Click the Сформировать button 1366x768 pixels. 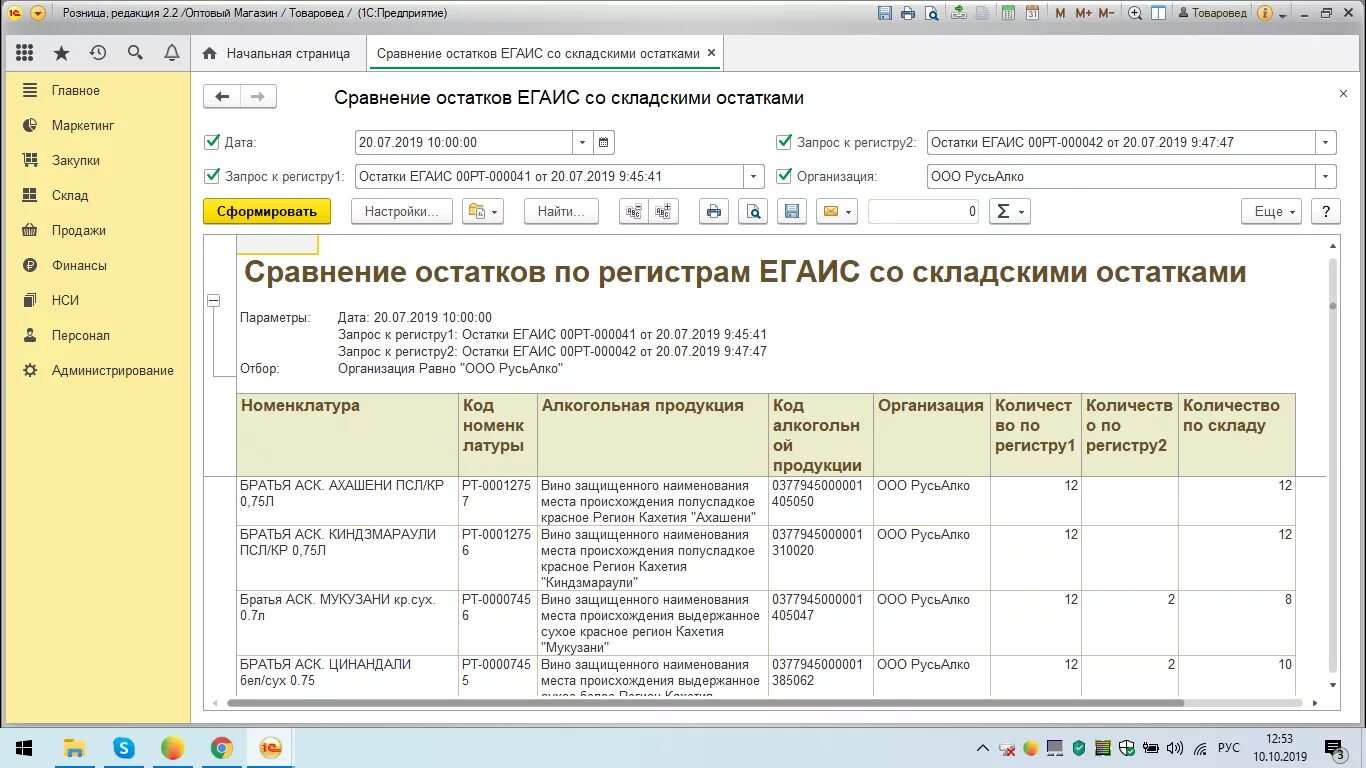[266, 211]
